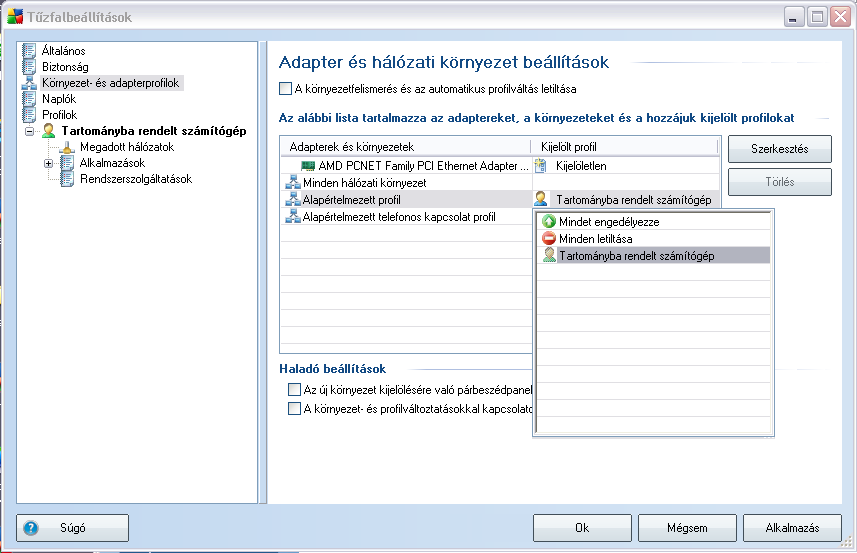Select Környezet- és adapterprofilok in the tree

pos(111,83)
